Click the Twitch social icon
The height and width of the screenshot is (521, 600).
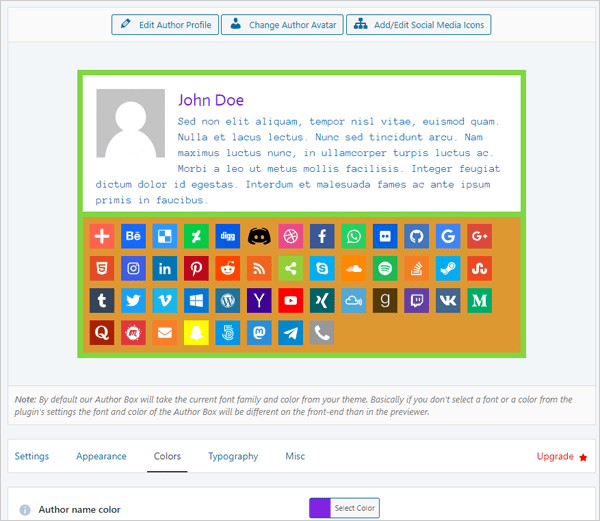point(416,301)
